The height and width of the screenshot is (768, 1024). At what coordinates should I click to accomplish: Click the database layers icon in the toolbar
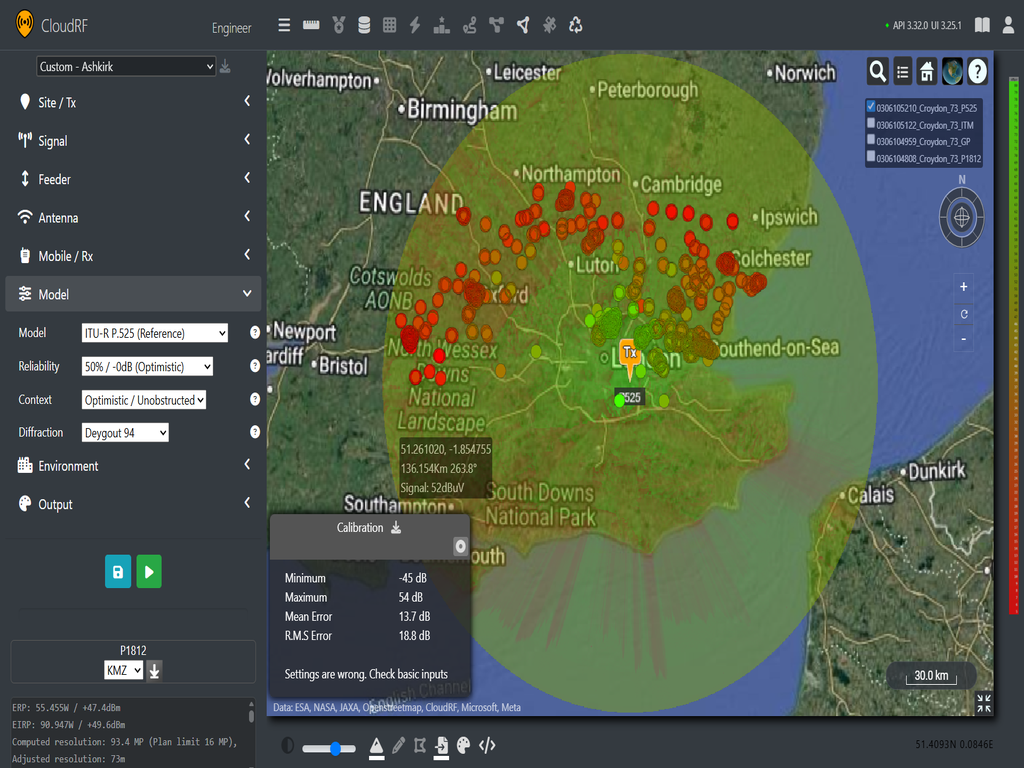[x=363, y=25]
